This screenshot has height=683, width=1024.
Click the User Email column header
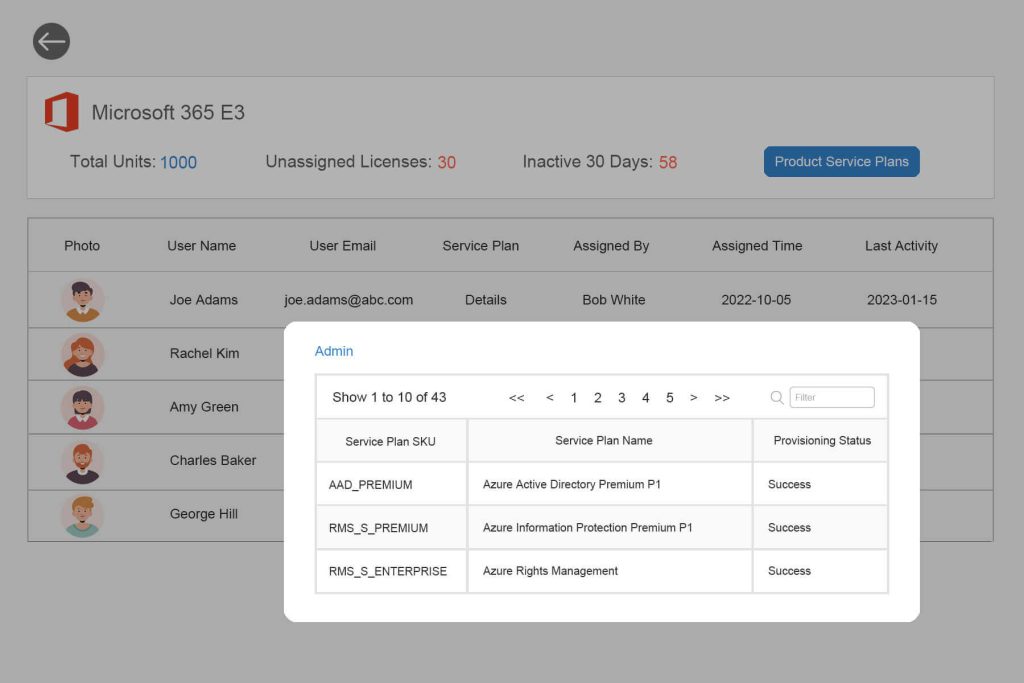(x=342, y=246)
